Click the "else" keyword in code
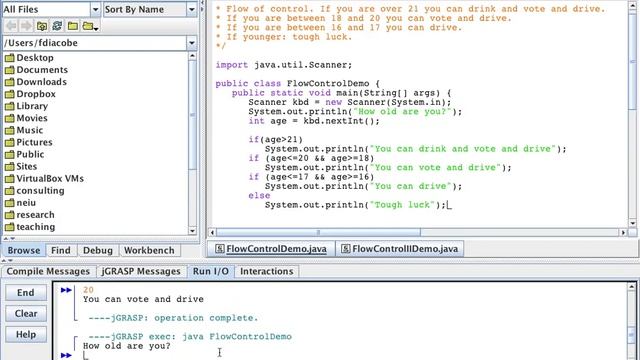Screen dimensions: 640x360 (259, 196)
